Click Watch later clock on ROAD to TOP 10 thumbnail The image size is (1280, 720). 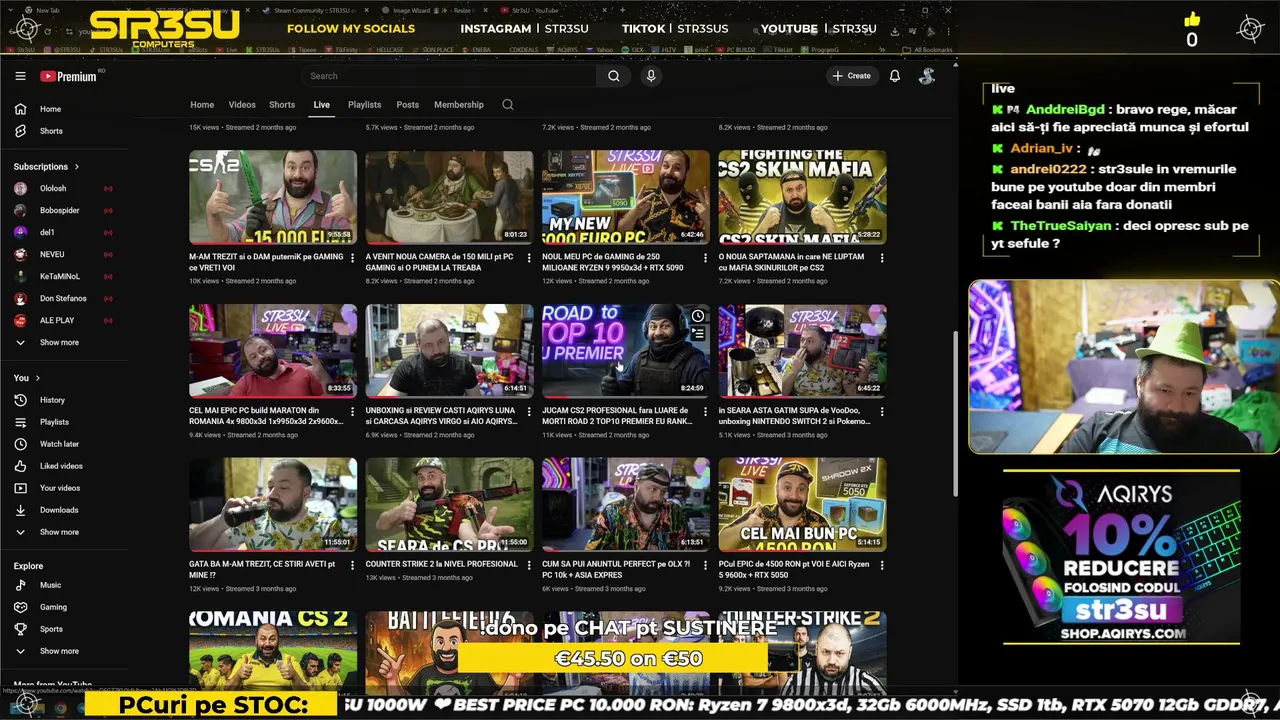[698, 317]
